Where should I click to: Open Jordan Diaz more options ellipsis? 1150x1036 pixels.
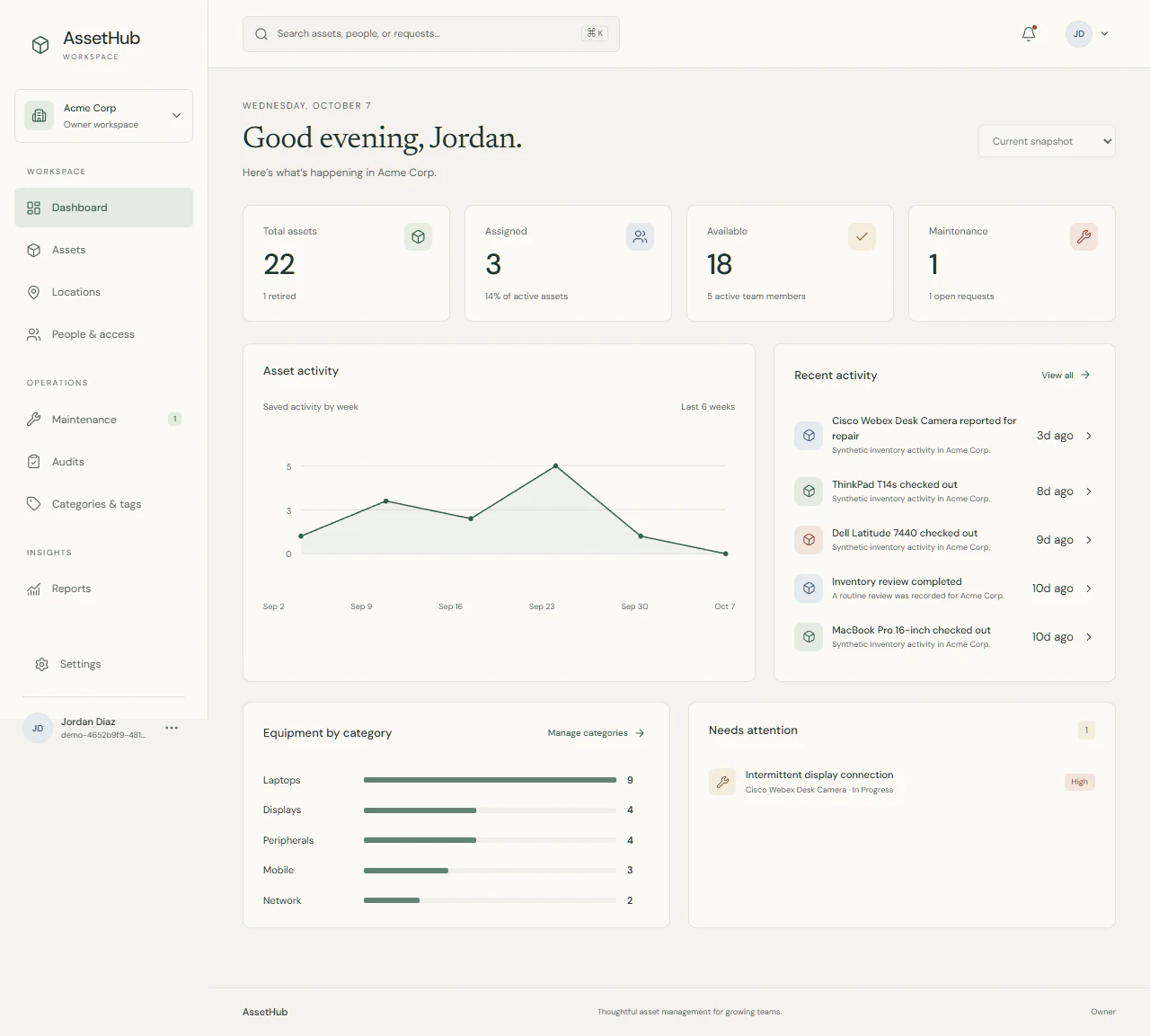click(x=172, y=728)
